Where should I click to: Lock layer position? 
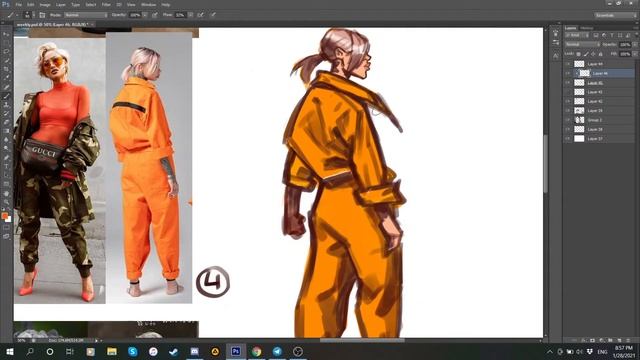593,54
